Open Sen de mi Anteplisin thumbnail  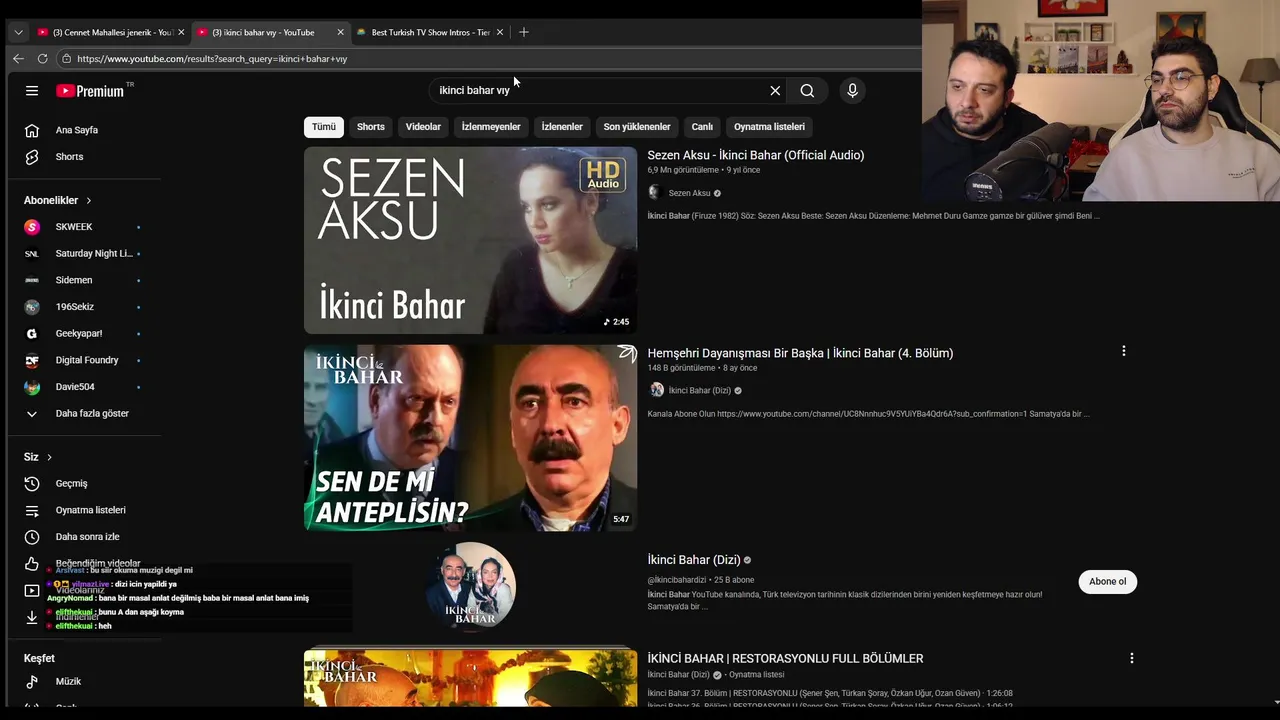tap(470, 438)
